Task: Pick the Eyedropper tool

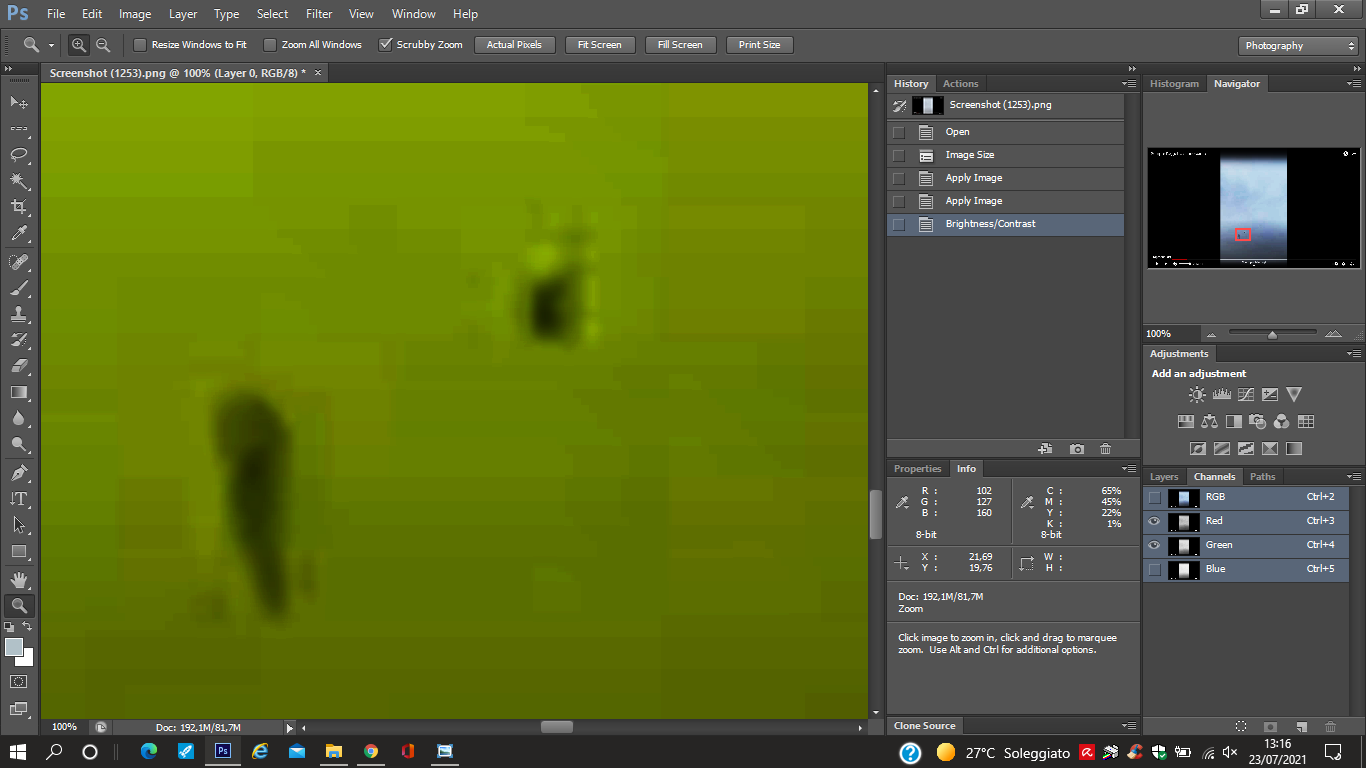Action: [x=18, y=234]
